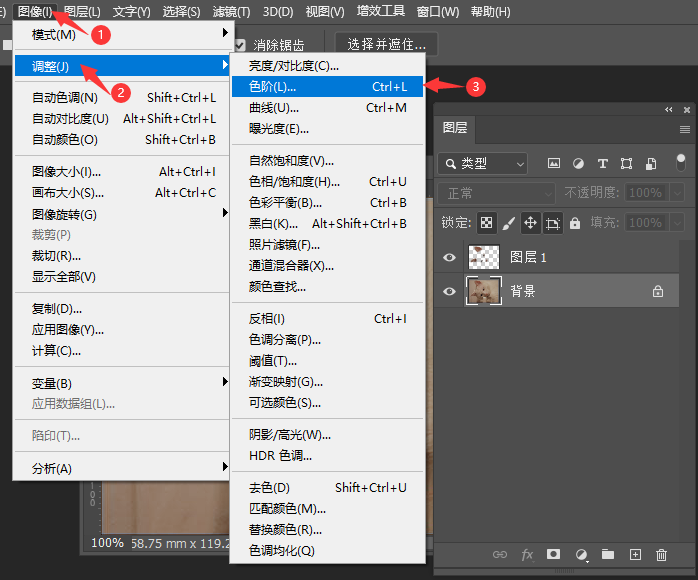This screenshot has height=580, width=698.
Task: Filter layers by adjustment layer icon
Action: pos(578,163)
